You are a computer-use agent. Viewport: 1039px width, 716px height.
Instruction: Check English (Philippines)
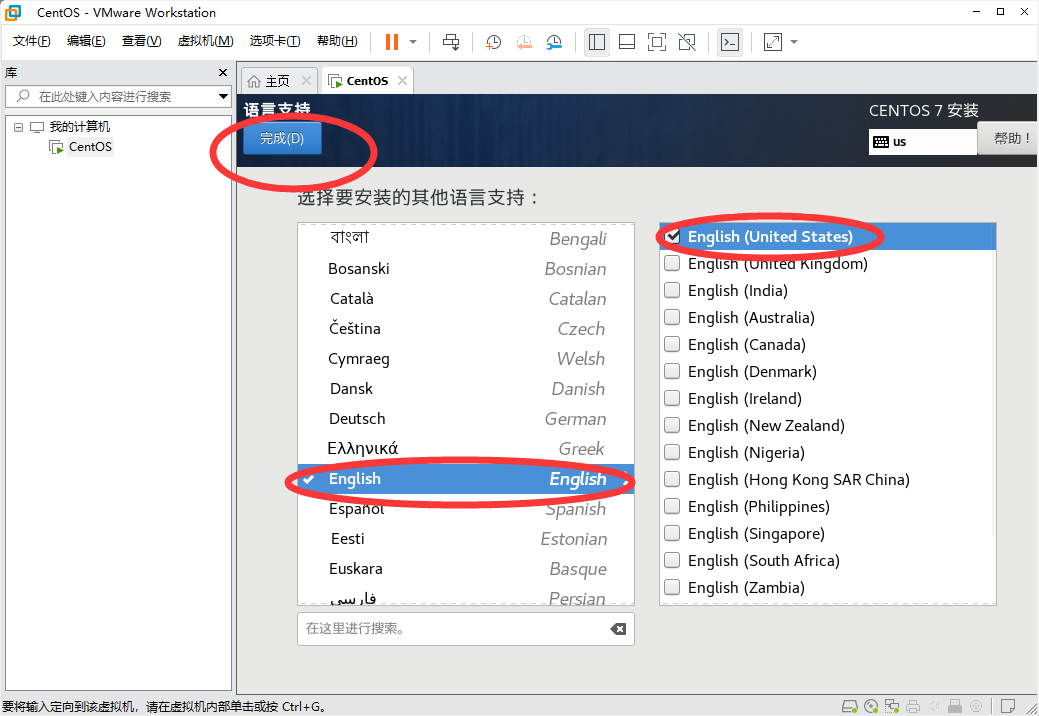pos(673,506)
